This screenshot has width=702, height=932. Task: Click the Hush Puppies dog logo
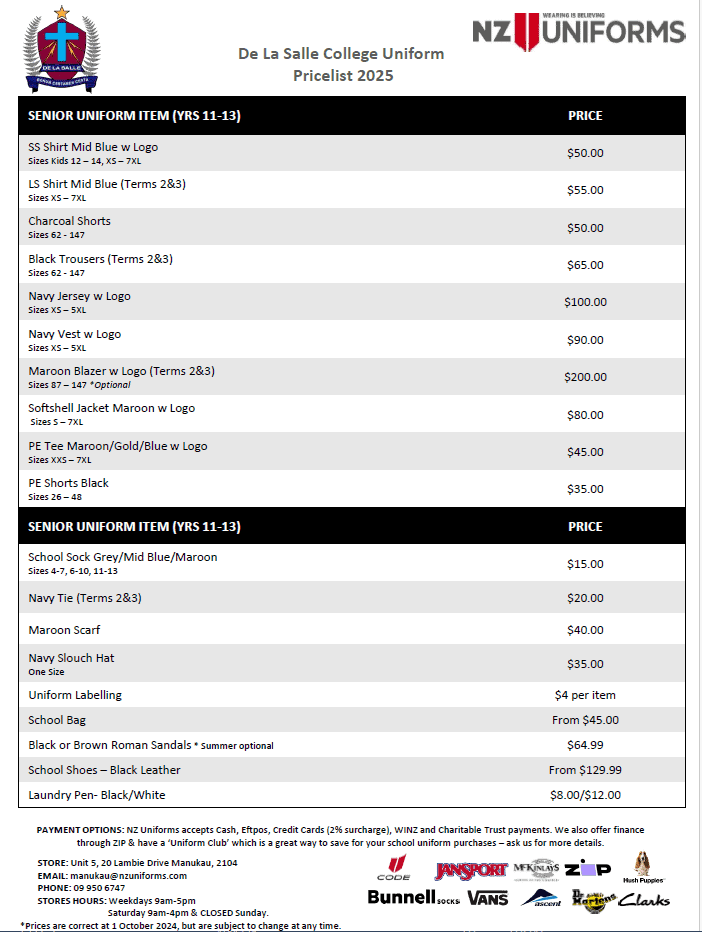click(x=642, y=868)
